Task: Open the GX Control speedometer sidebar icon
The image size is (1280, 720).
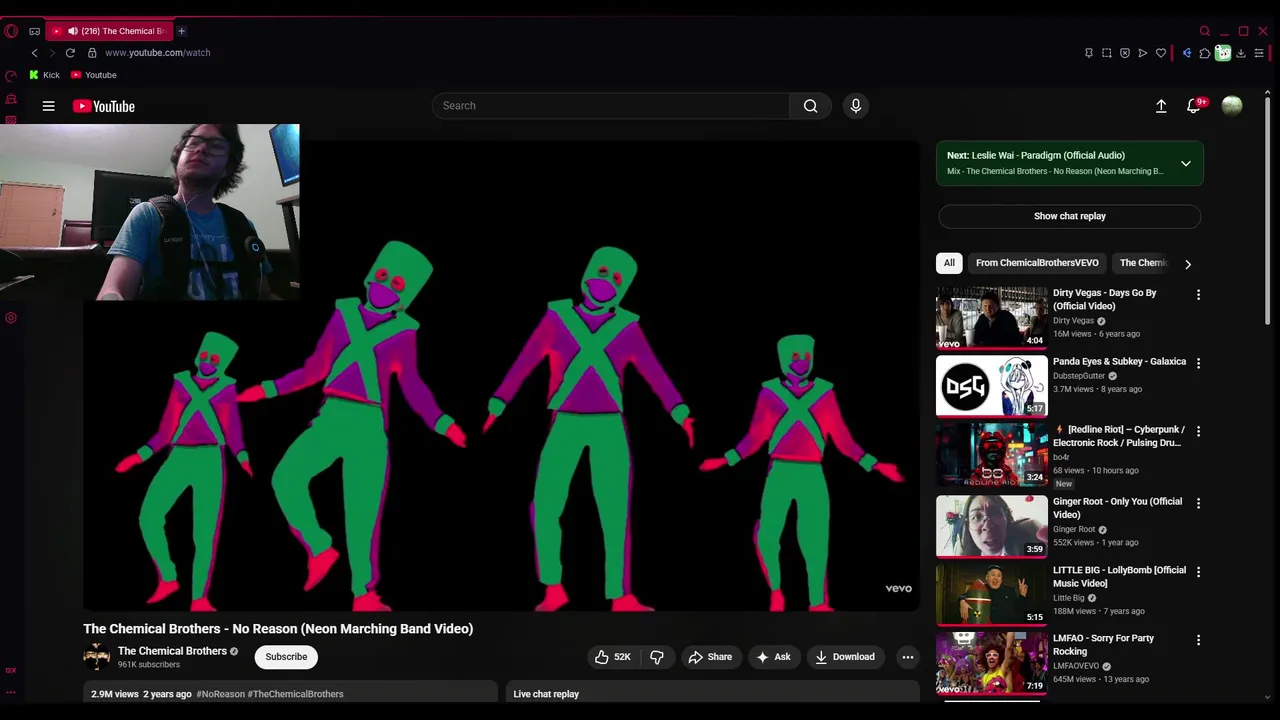Action: [x=11, y=76]
